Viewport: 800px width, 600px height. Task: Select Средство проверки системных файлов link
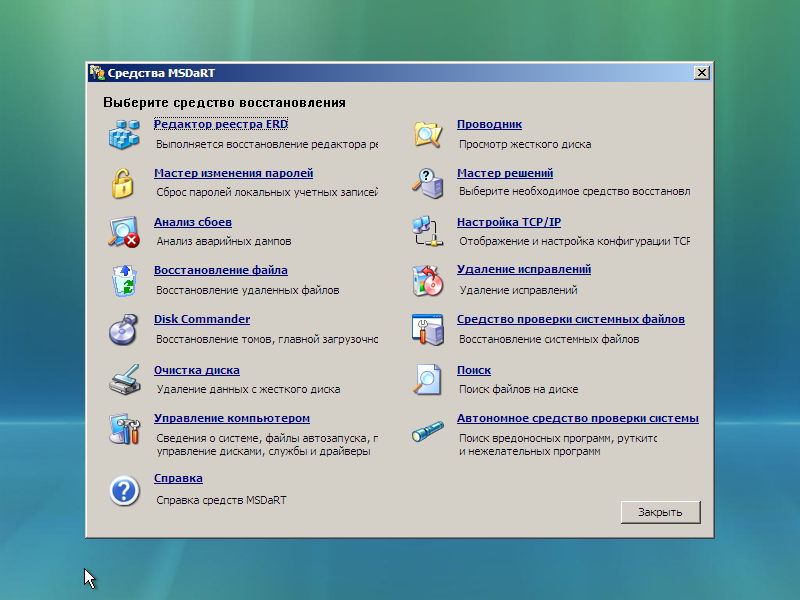pyautogui.click(x=570, y=319)
